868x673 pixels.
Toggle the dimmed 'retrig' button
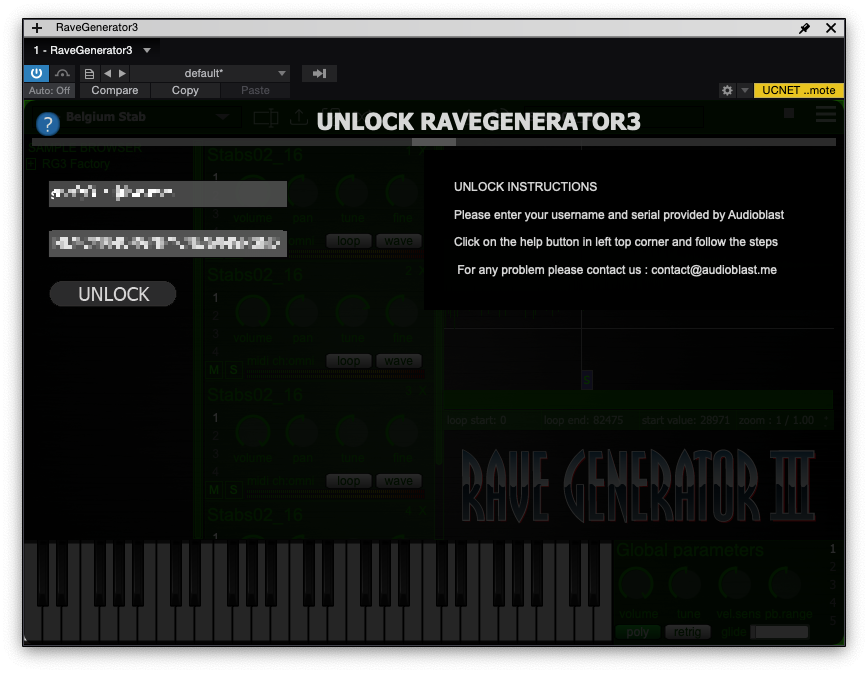688,632
